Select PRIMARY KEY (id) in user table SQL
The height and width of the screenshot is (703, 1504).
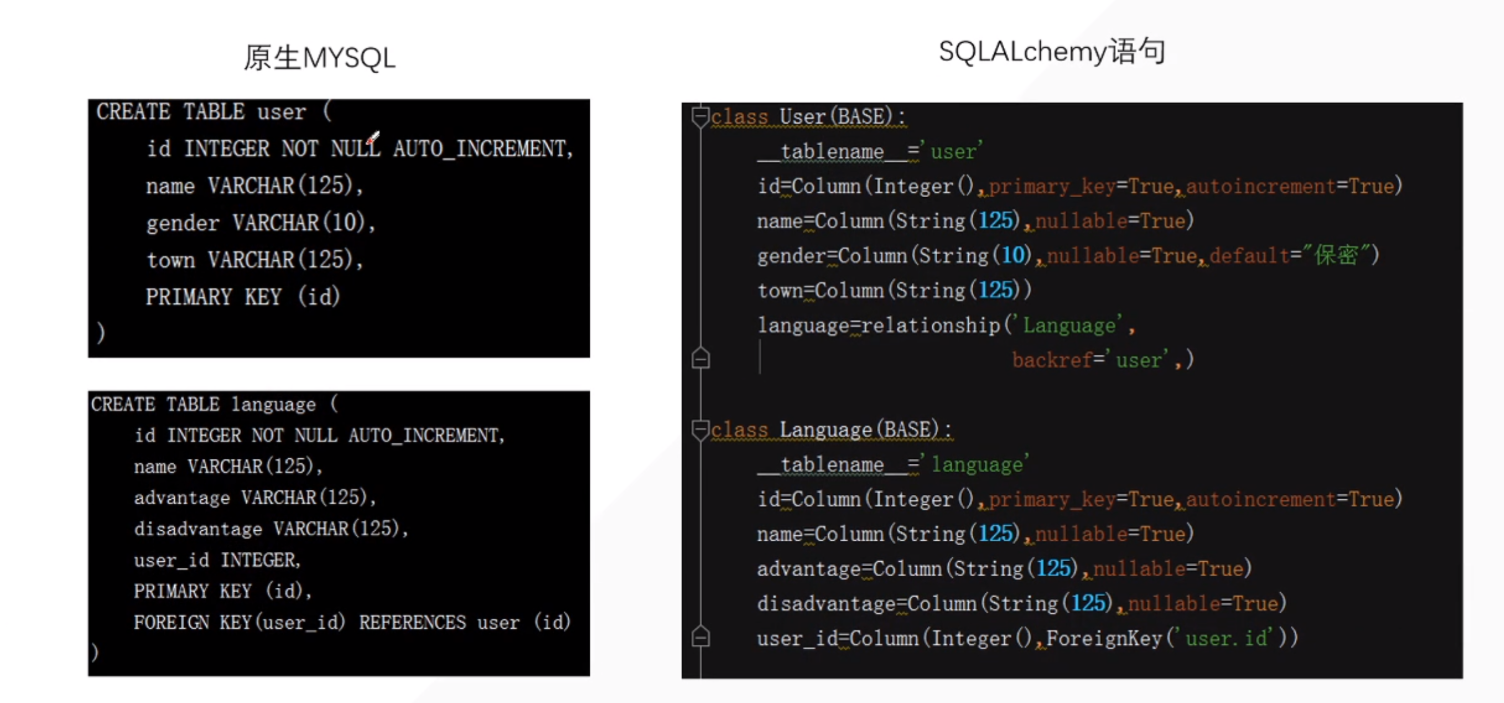[243, 297]
